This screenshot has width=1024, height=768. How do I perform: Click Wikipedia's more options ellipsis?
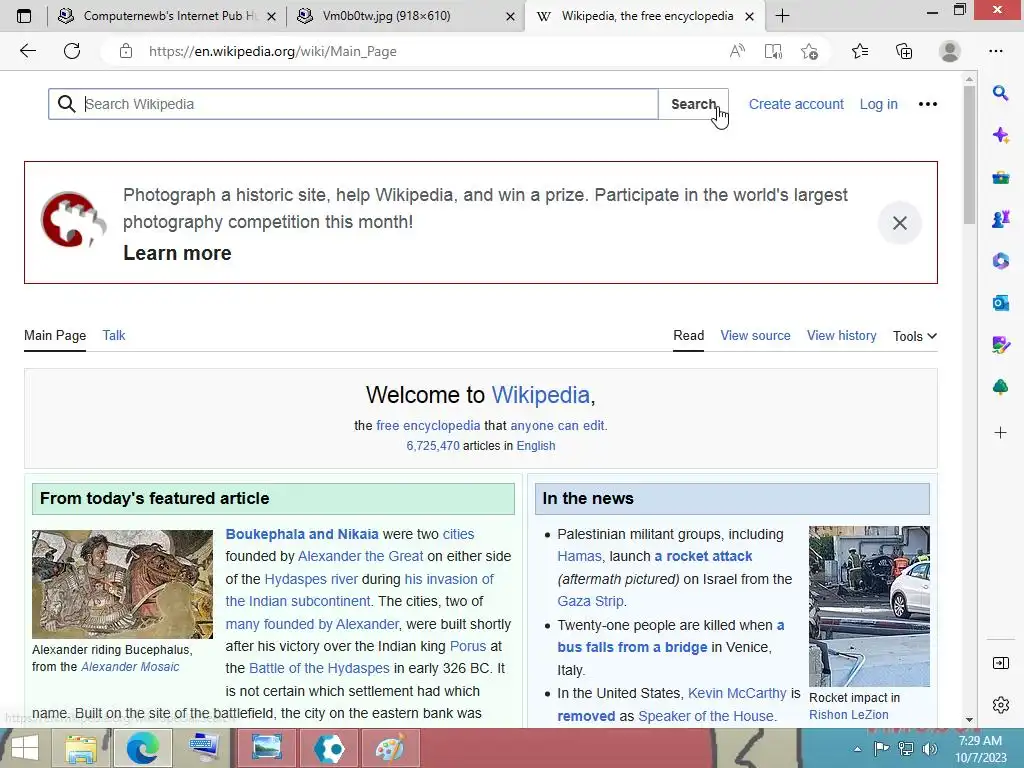(927, 104)
